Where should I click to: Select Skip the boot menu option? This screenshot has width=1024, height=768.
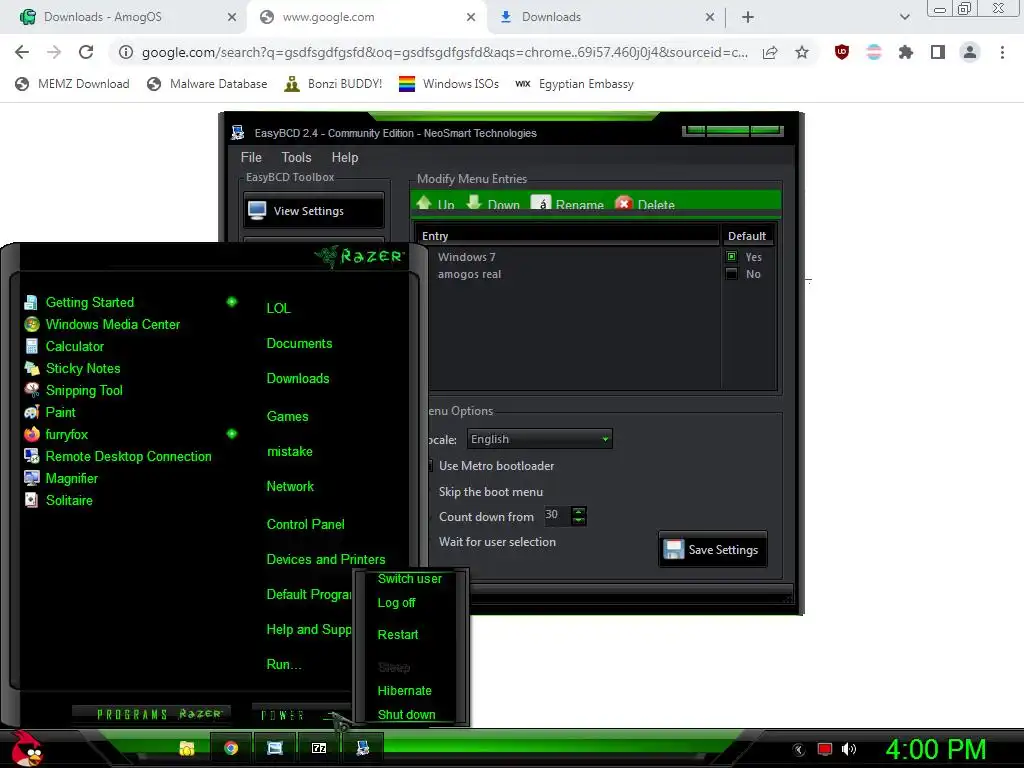(490, 492)
